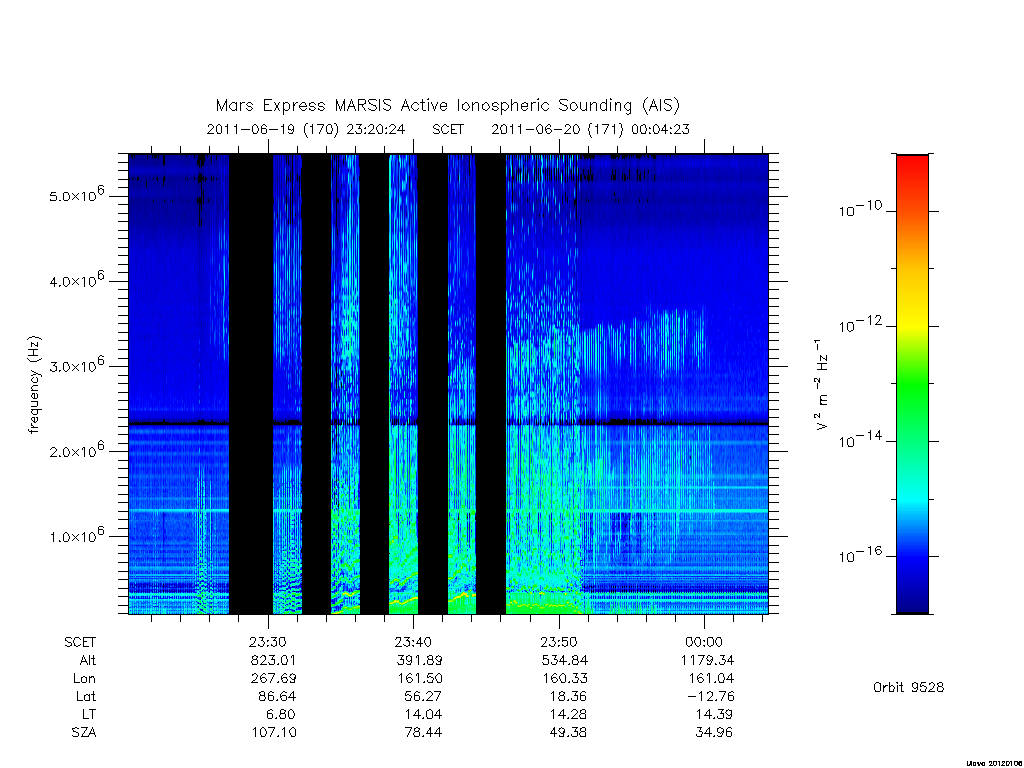Click local time value 6.80

tap(281, 714)
